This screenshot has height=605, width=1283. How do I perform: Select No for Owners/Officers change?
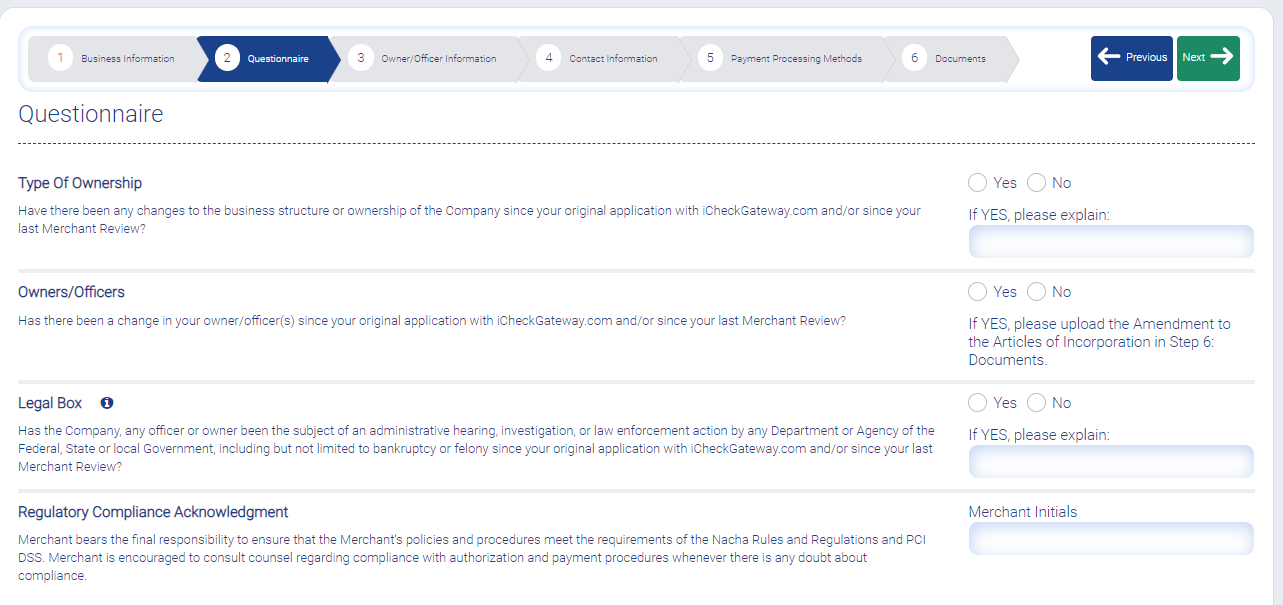tap(1036, 292)
